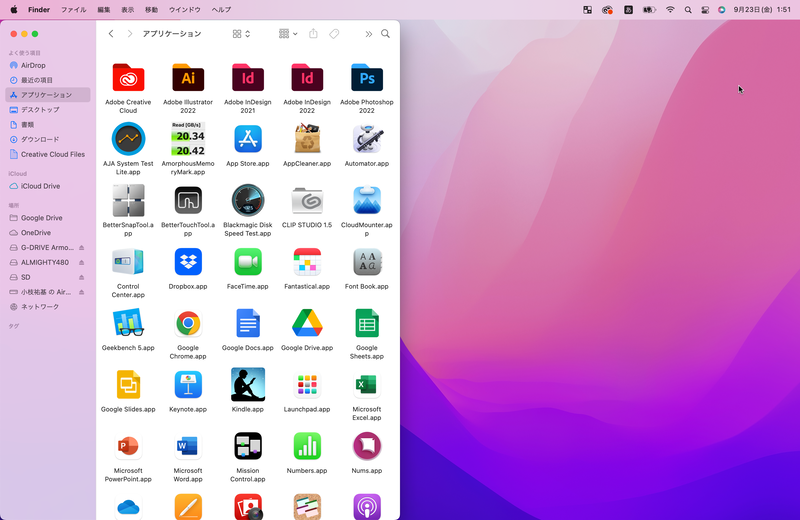Select AppCleaner app icon
This screenshot has width=800, height=520.
tap(307, 139)
